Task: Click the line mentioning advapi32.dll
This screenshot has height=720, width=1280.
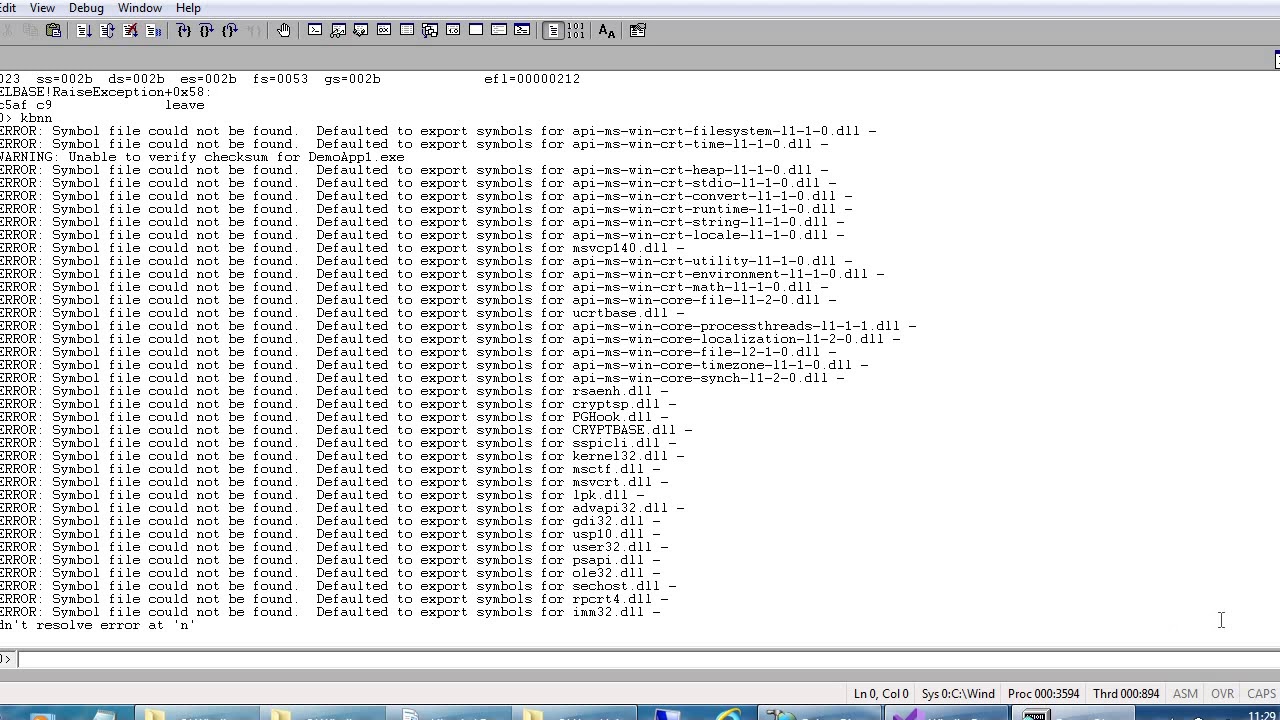Action: 342,508
